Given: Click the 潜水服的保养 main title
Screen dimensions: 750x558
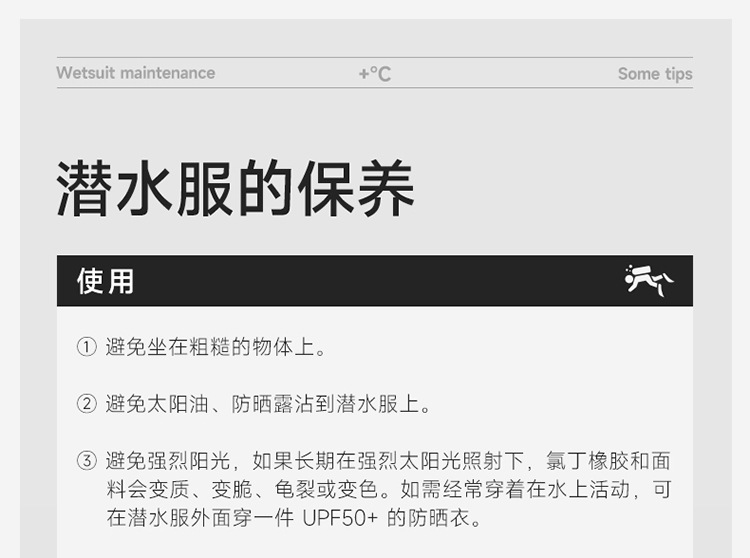Looking at the screenshot, I should coord(235,188).
